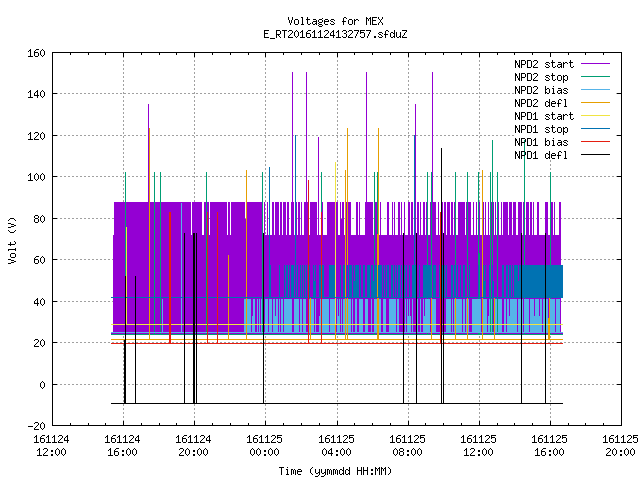Click the chart title Voltages for MEX
The image size is (640, 480).
(x=335, y=21)
